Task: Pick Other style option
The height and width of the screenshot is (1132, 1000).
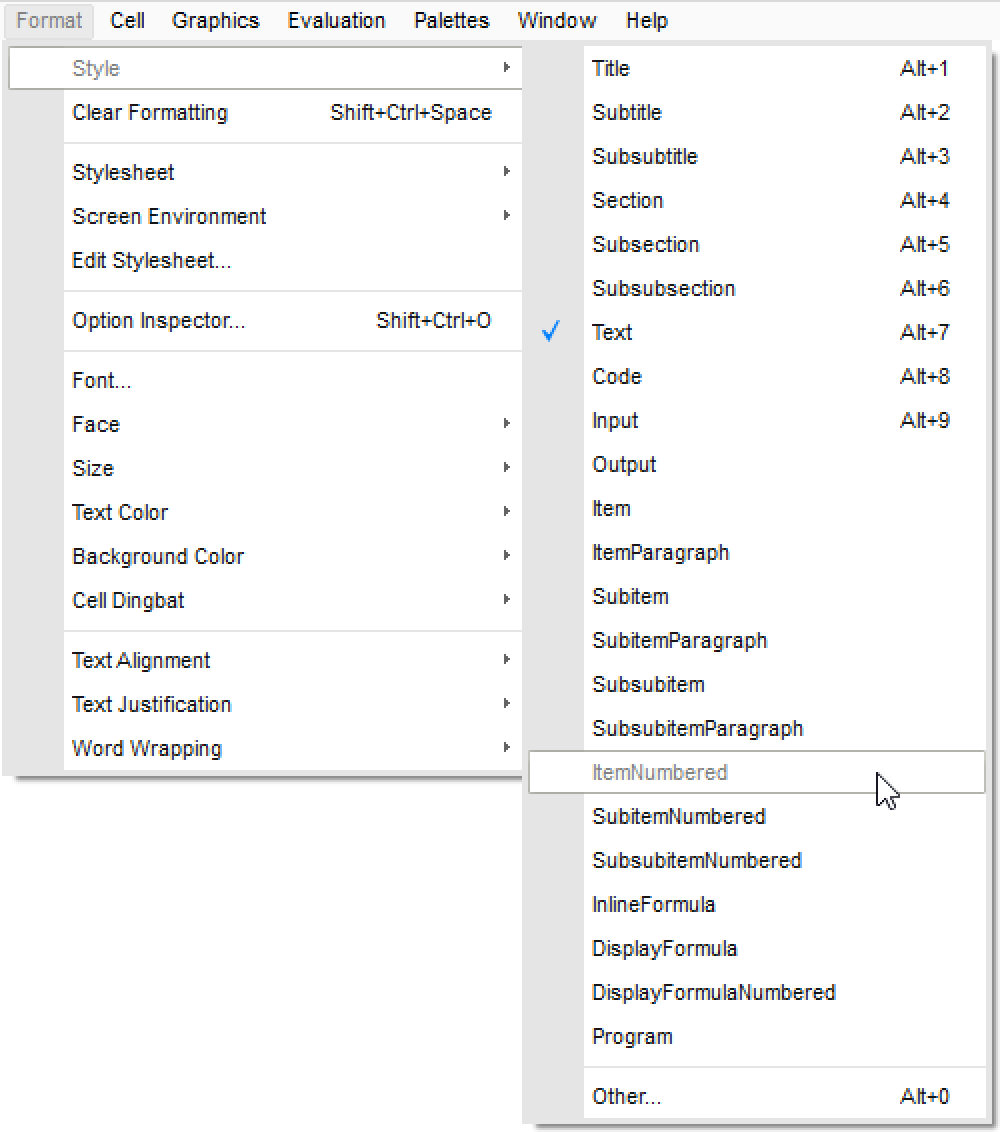Action: pos(626,1097)
